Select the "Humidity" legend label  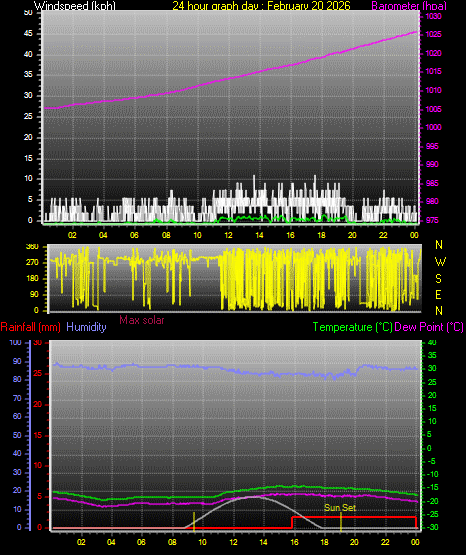[x=86, y=327]
